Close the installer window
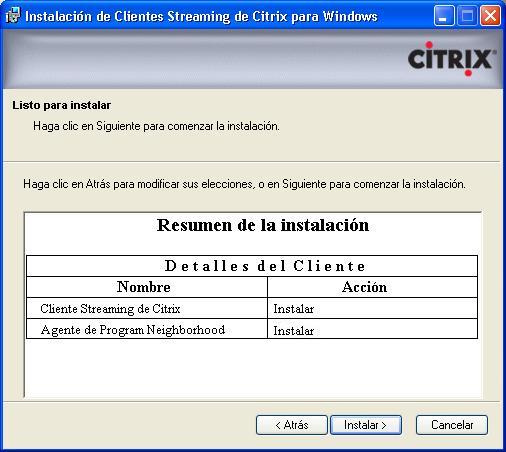The image size is (506, 452). click(x=490, y=16)
